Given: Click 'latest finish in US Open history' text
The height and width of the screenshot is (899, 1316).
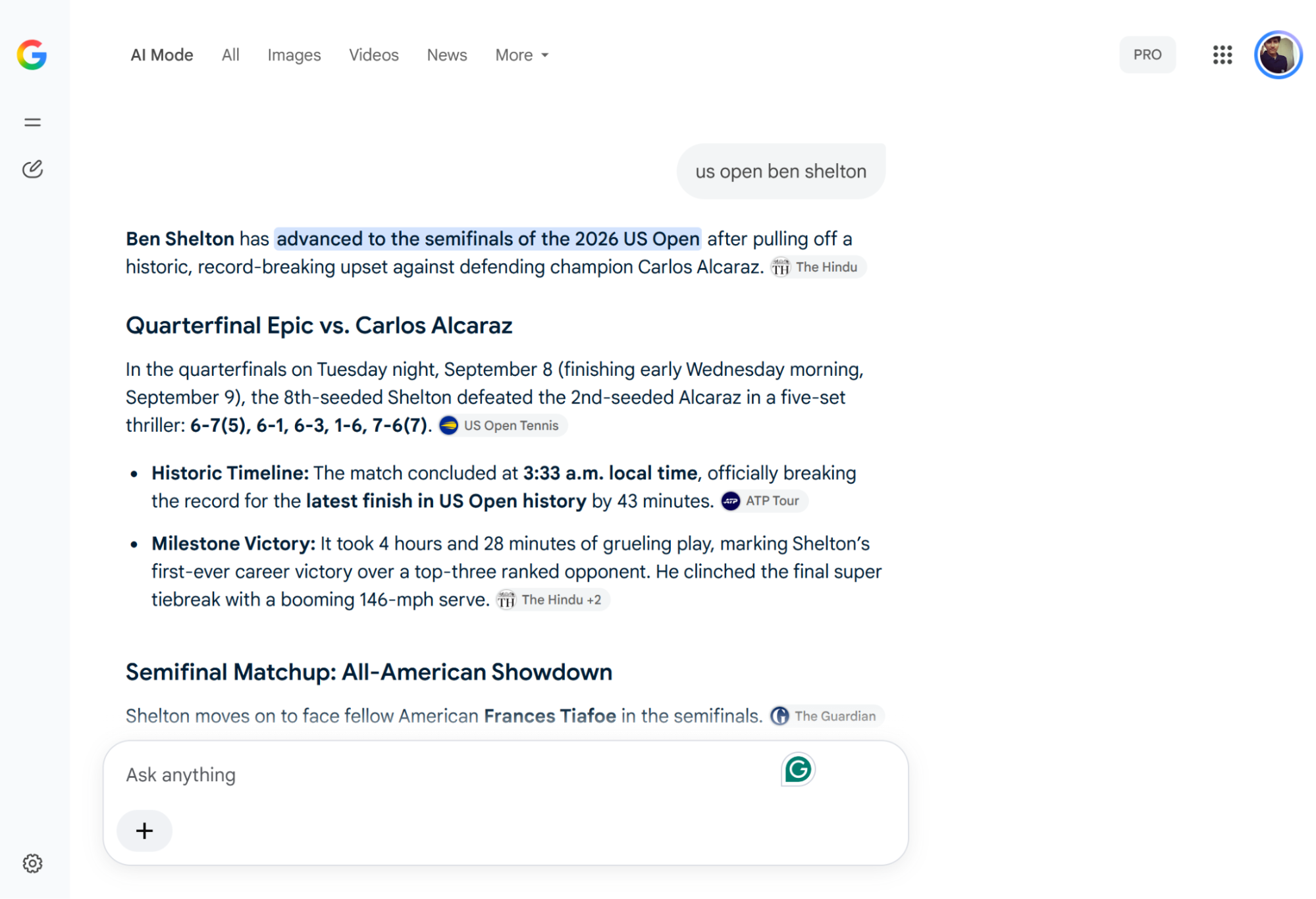Looking at the screenshot, I should click(446, 501).
